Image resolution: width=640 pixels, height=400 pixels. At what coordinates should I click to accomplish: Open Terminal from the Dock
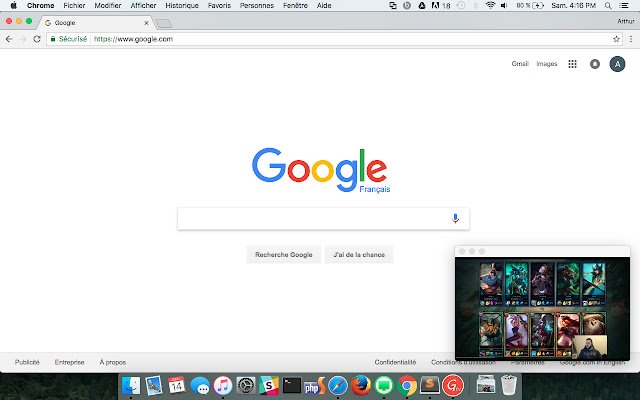click(x=292, y=385)
